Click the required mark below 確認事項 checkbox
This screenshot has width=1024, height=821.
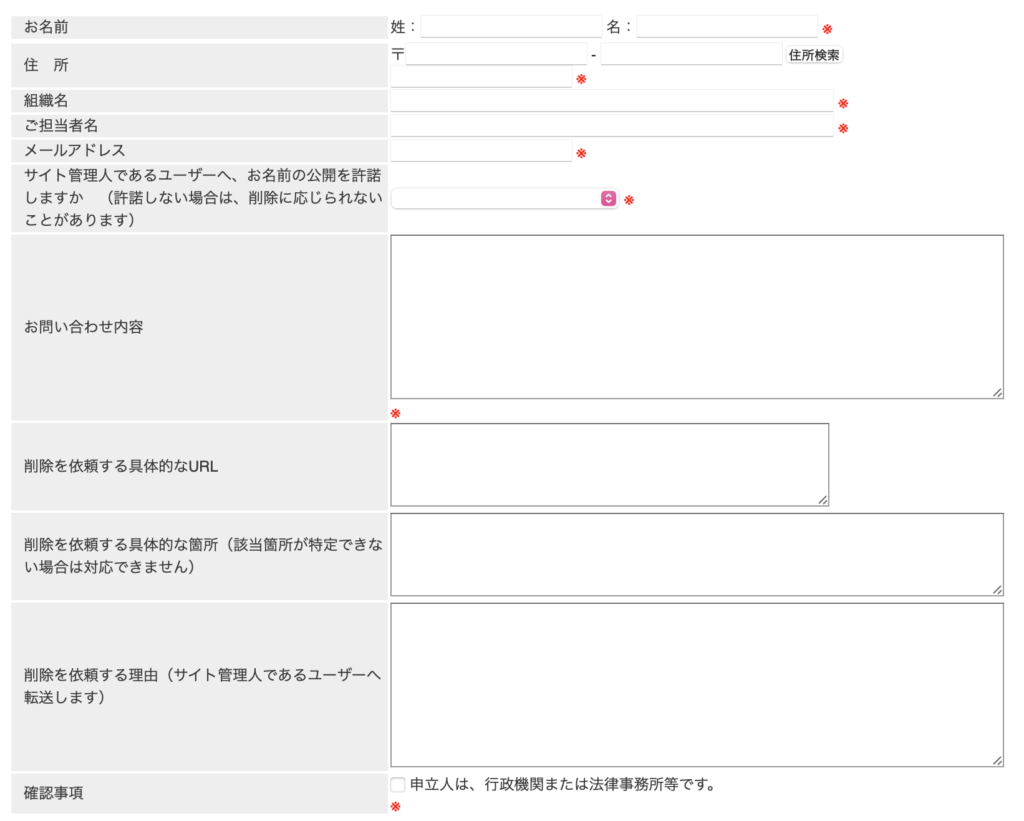[395, 806]
